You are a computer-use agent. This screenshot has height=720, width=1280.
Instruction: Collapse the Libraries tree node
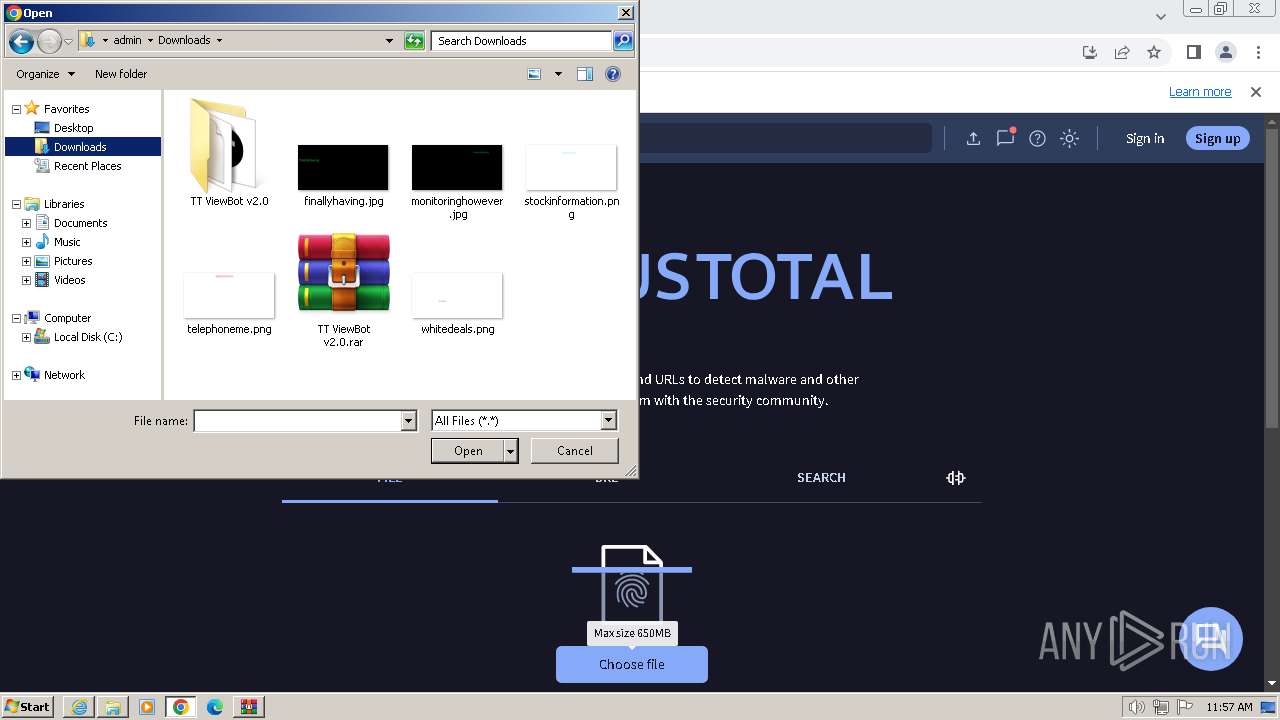pos(16,204)
